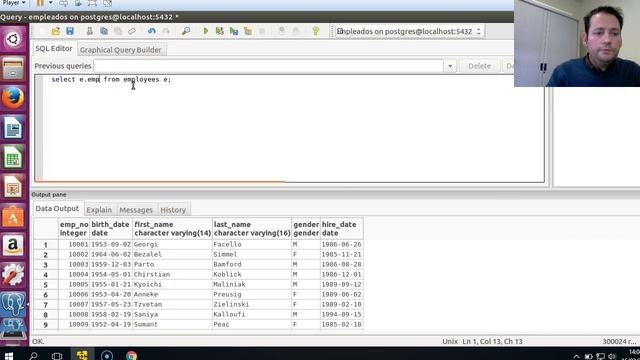This screenshot has width=640, height=360.
Task: Cancel the running query via toolbar stop icon
Action: coord(262,31)
